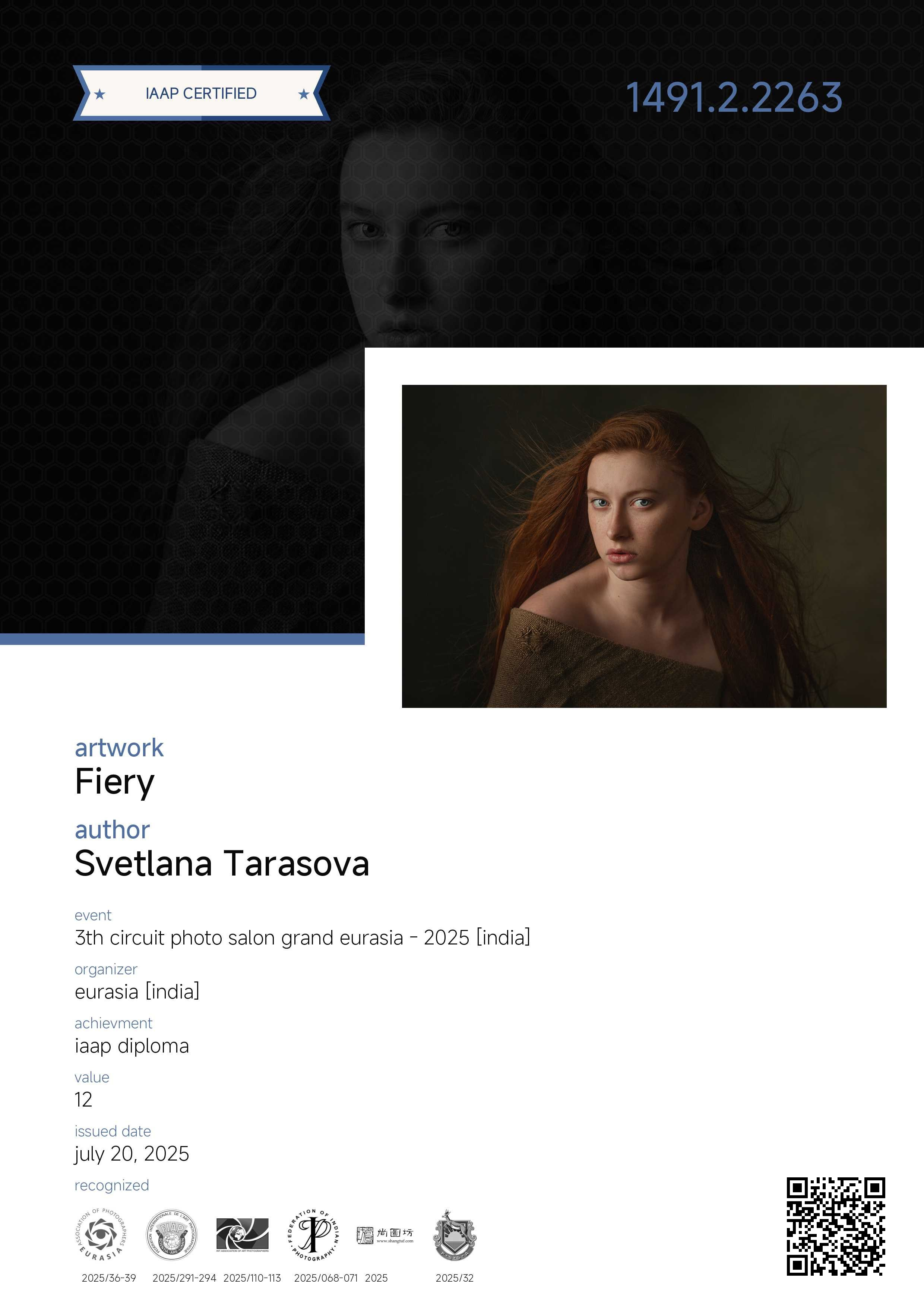Click the patronage number 2025/291-294
The image size is (924, 1307).
click(184, 1278)
